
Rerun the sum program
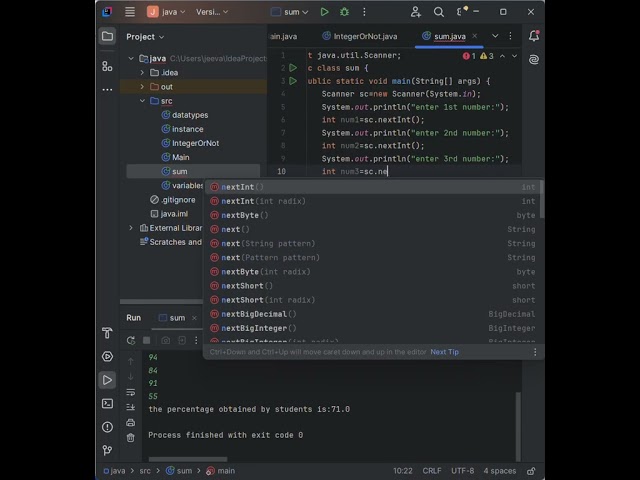pos(131,340)
